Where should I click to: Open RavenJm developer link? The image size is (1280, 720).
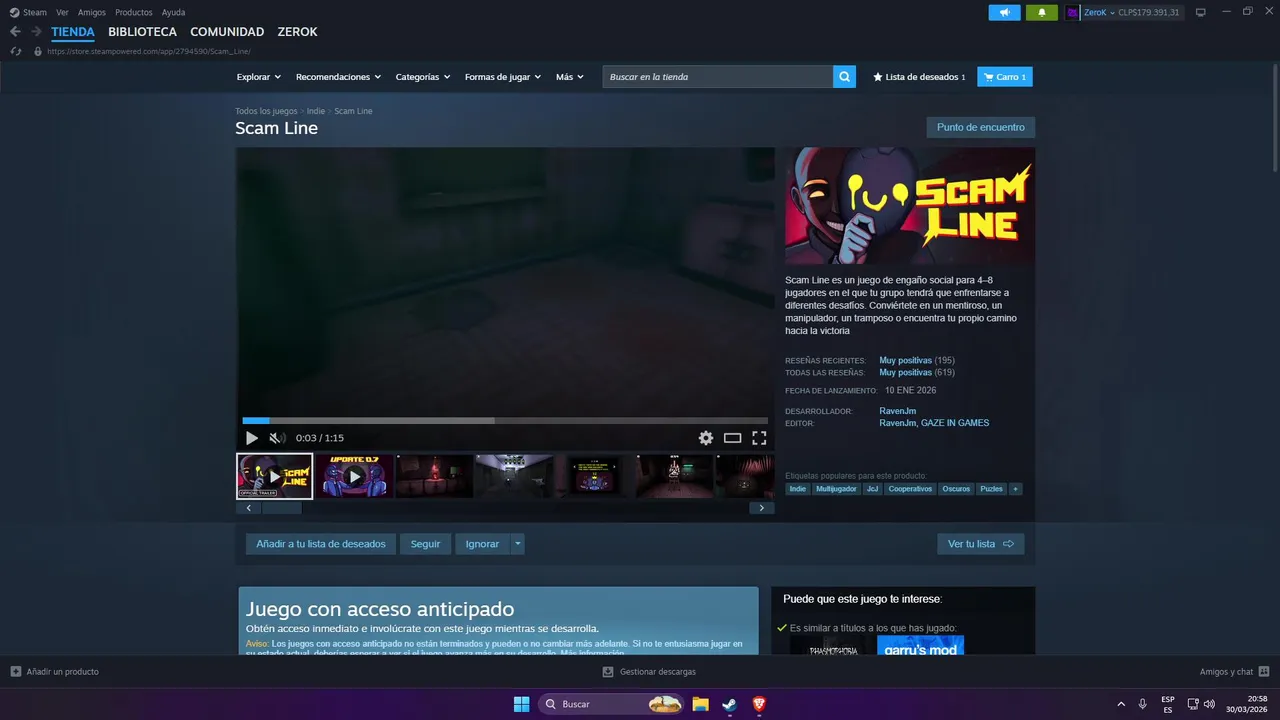click(898, 411)
